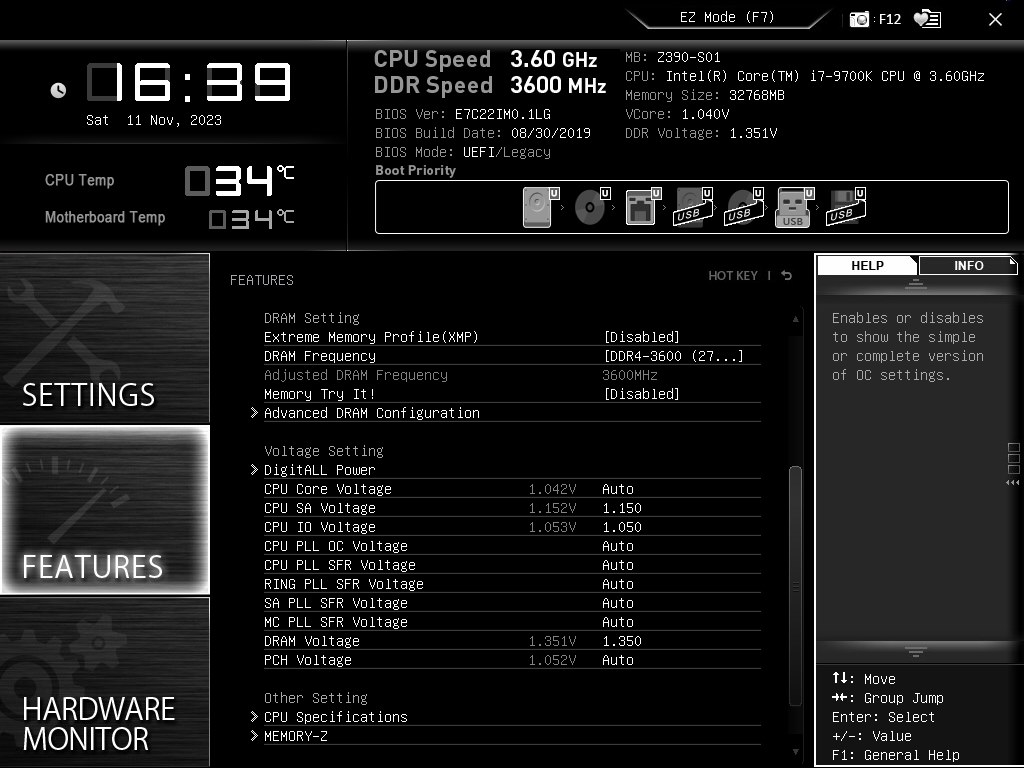Click the Adjusted DRAM Frequency 3600MHz value
Screen dimensions: 1024x768
pos(630,376)
